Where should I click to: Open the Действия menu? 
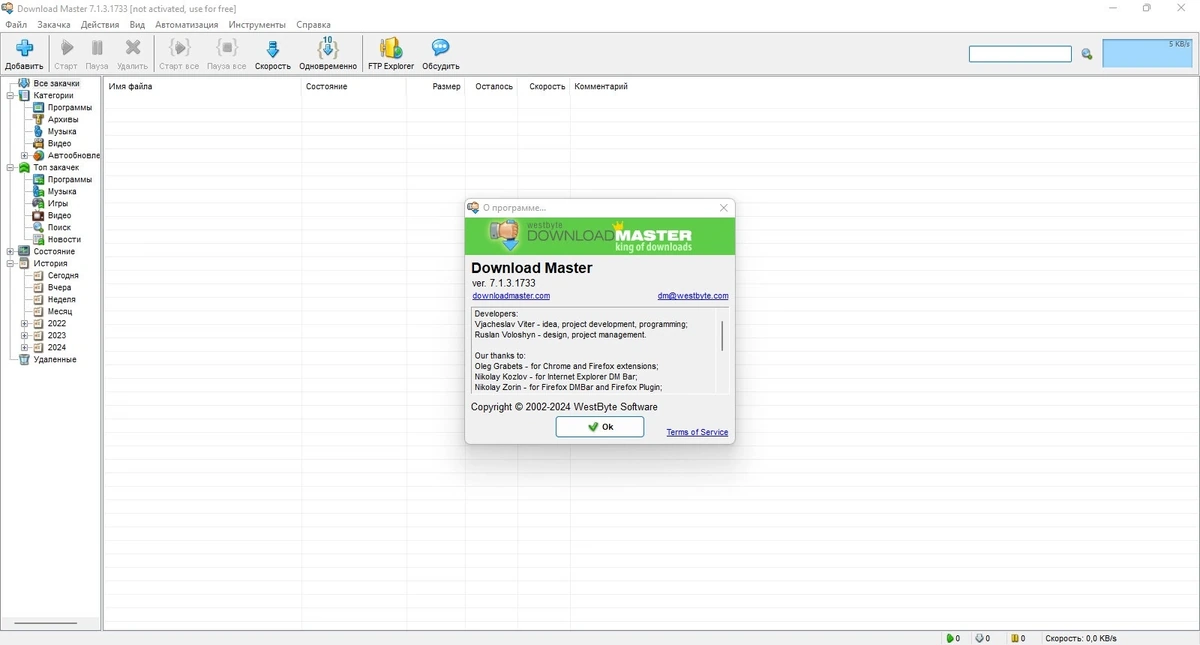(100, 24)
